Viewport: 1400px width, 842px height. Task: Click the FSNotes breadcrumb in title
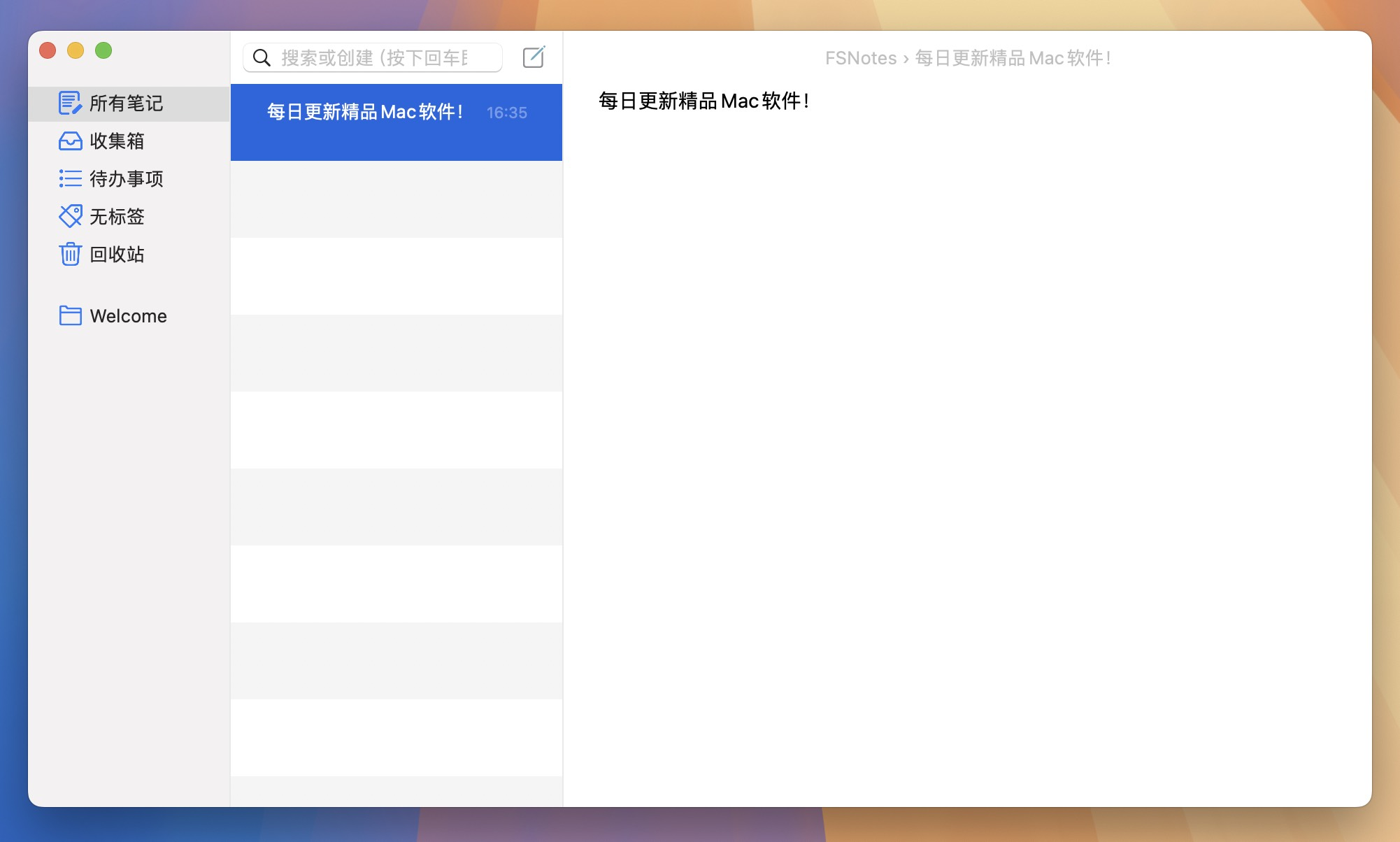click(860, 58)
